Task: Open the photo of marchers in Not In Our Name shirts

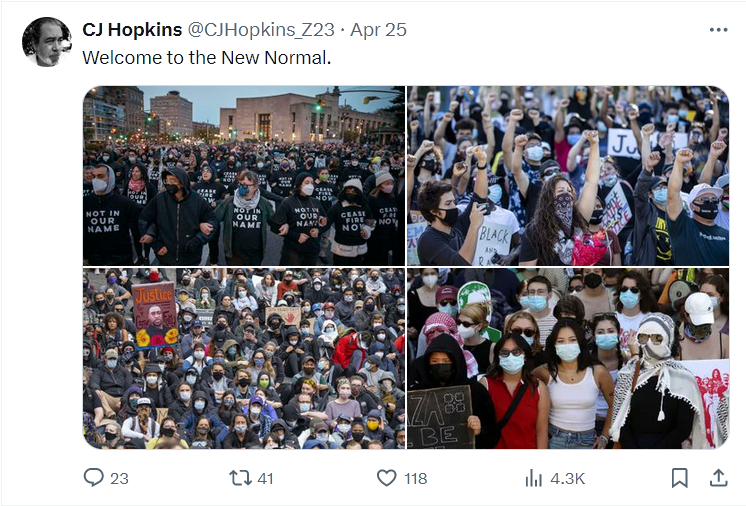Action: [x=244, y=175]
